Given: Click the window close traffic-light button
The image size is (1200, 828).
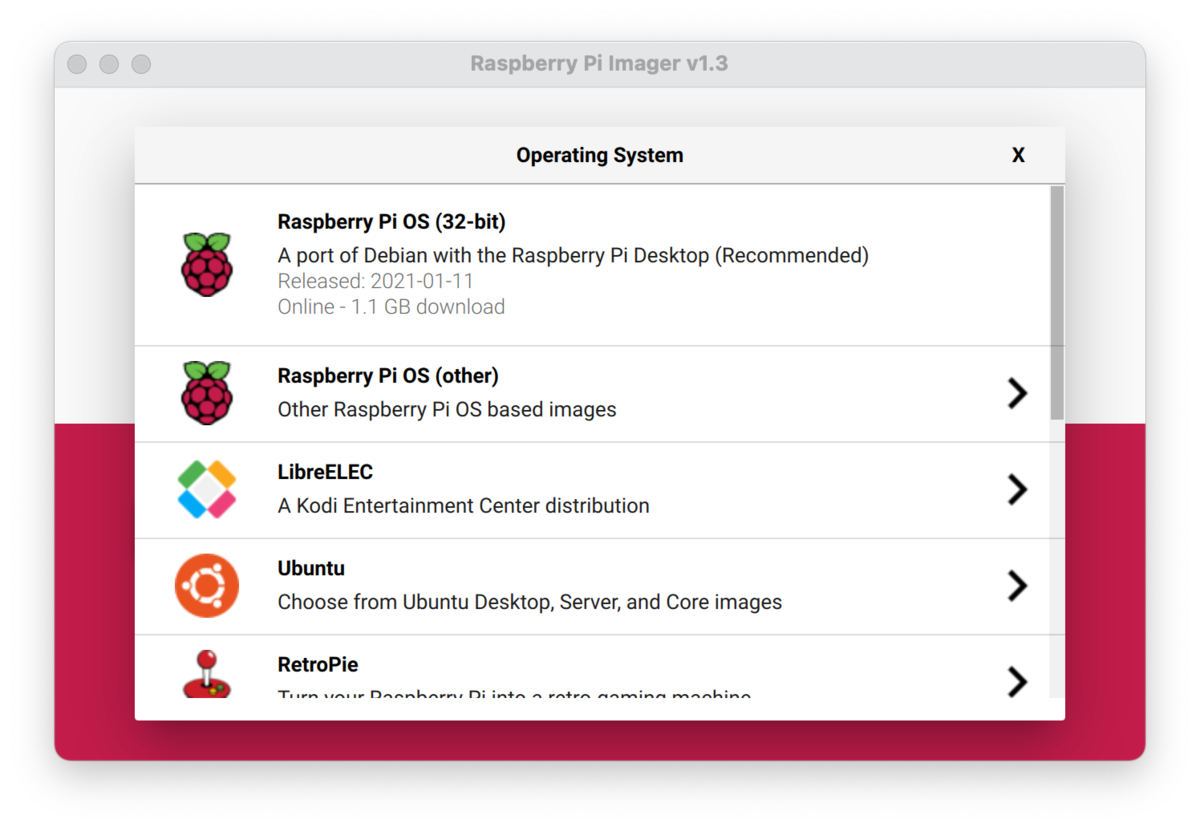Looking at the screenshot, I should point(77,64).
